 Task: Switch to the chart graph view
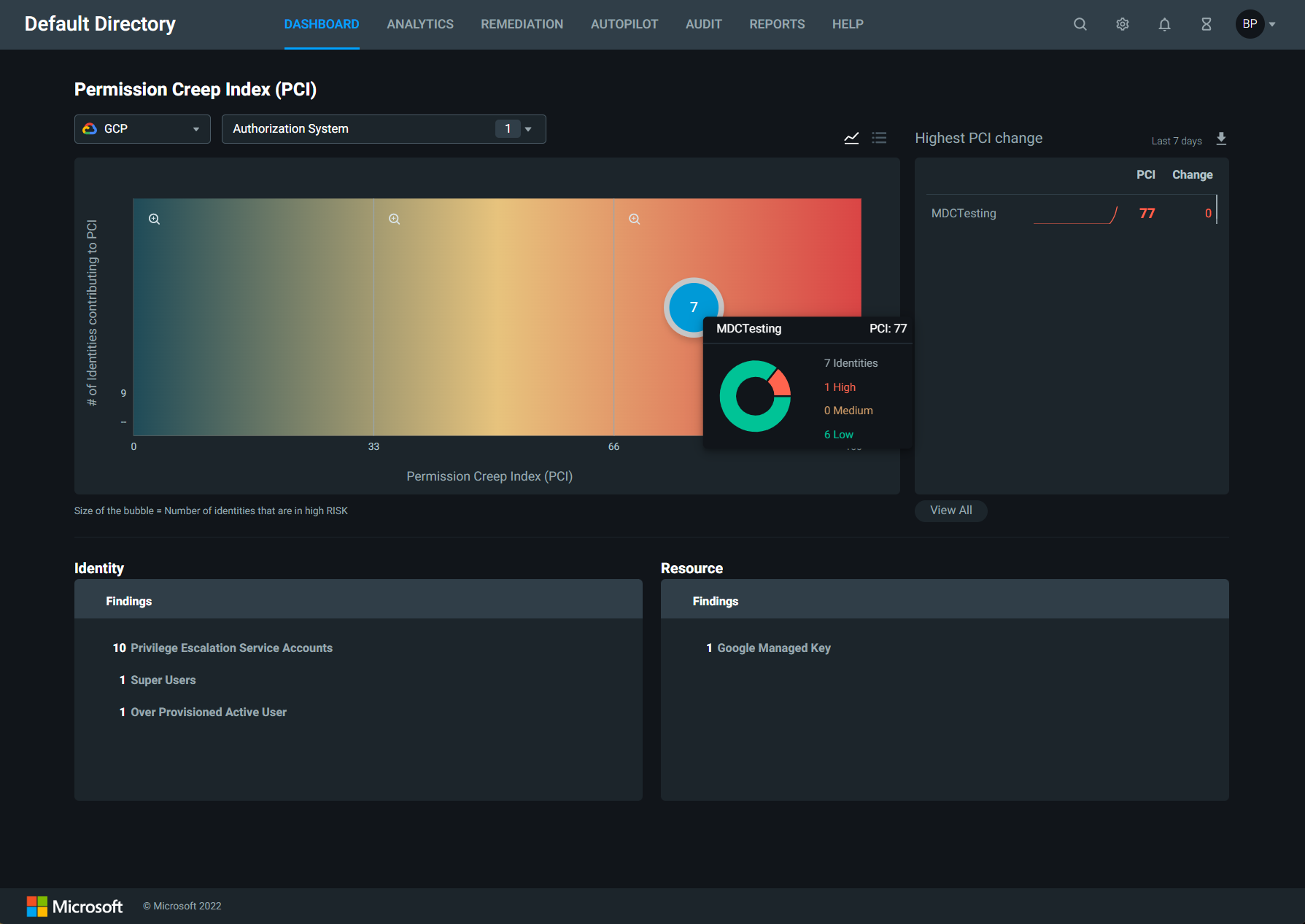point(851,138)
